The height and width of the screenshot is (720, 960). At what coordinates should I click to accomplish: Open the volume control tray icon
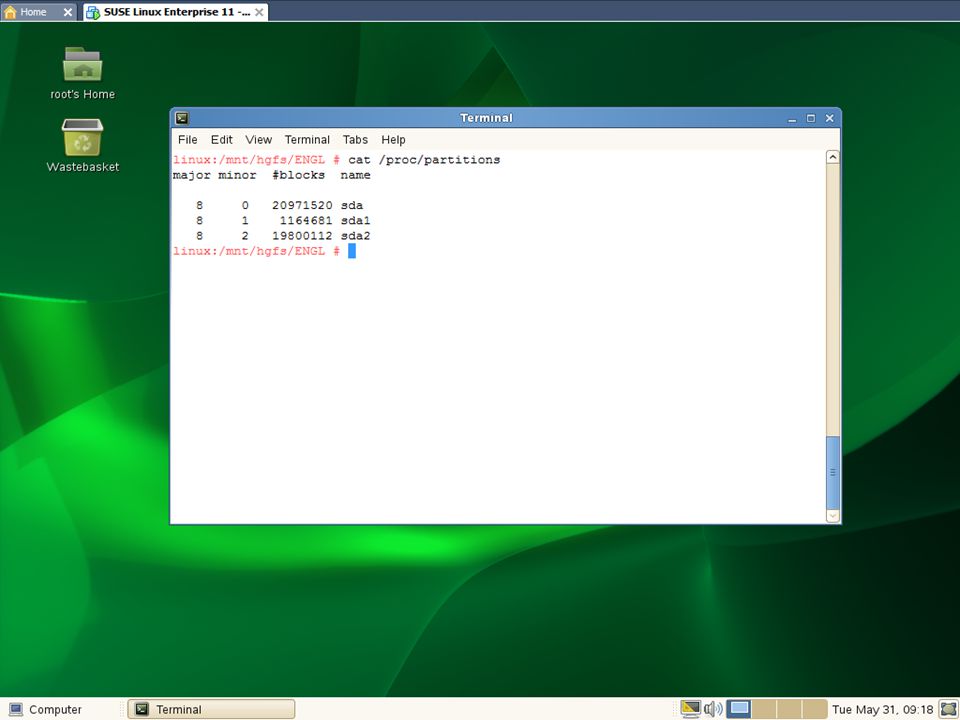click(x=713, y=709)
